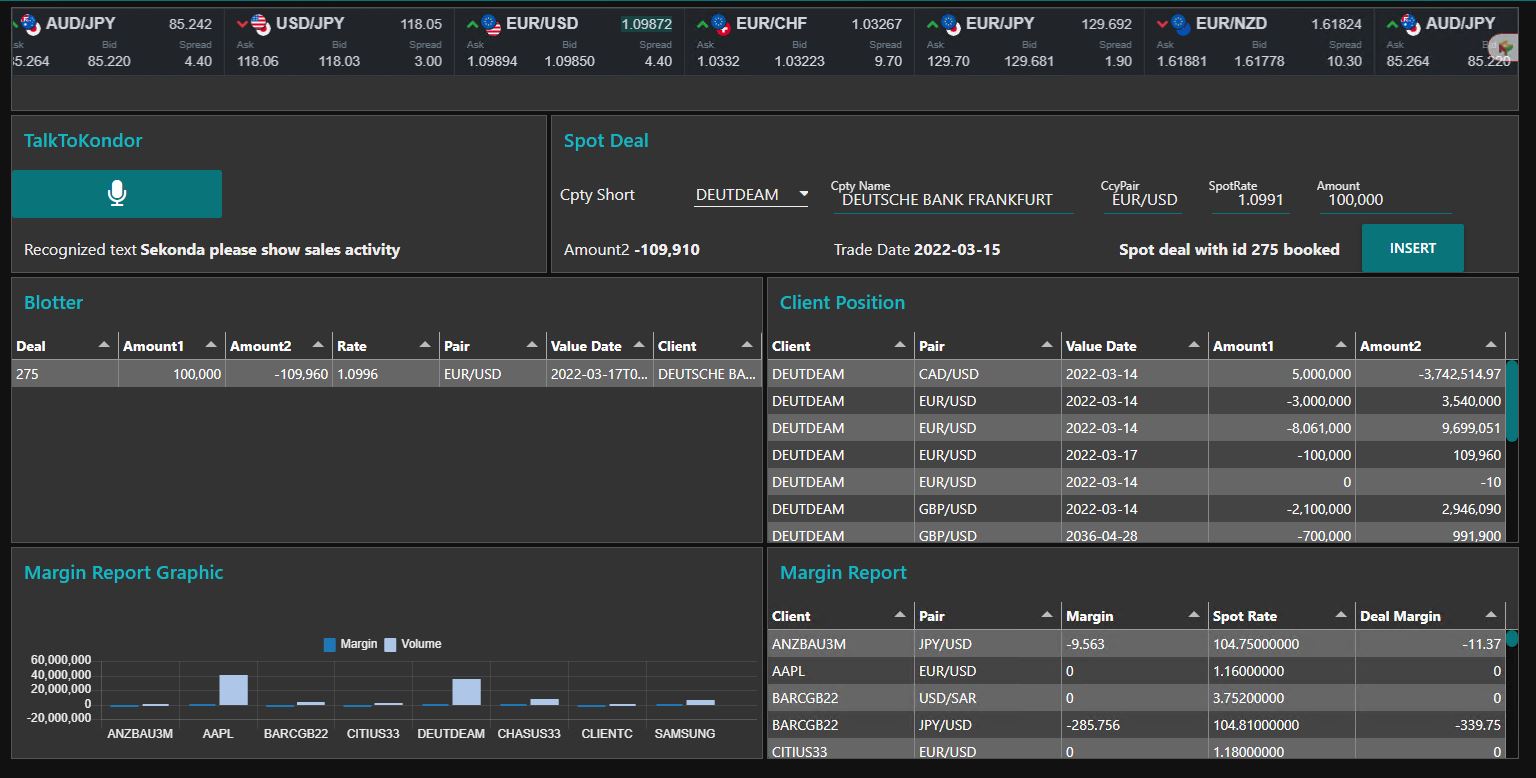Click the Trade Date 2022-03-15 value
1536x778 pixels.
(x=957, y=250)
